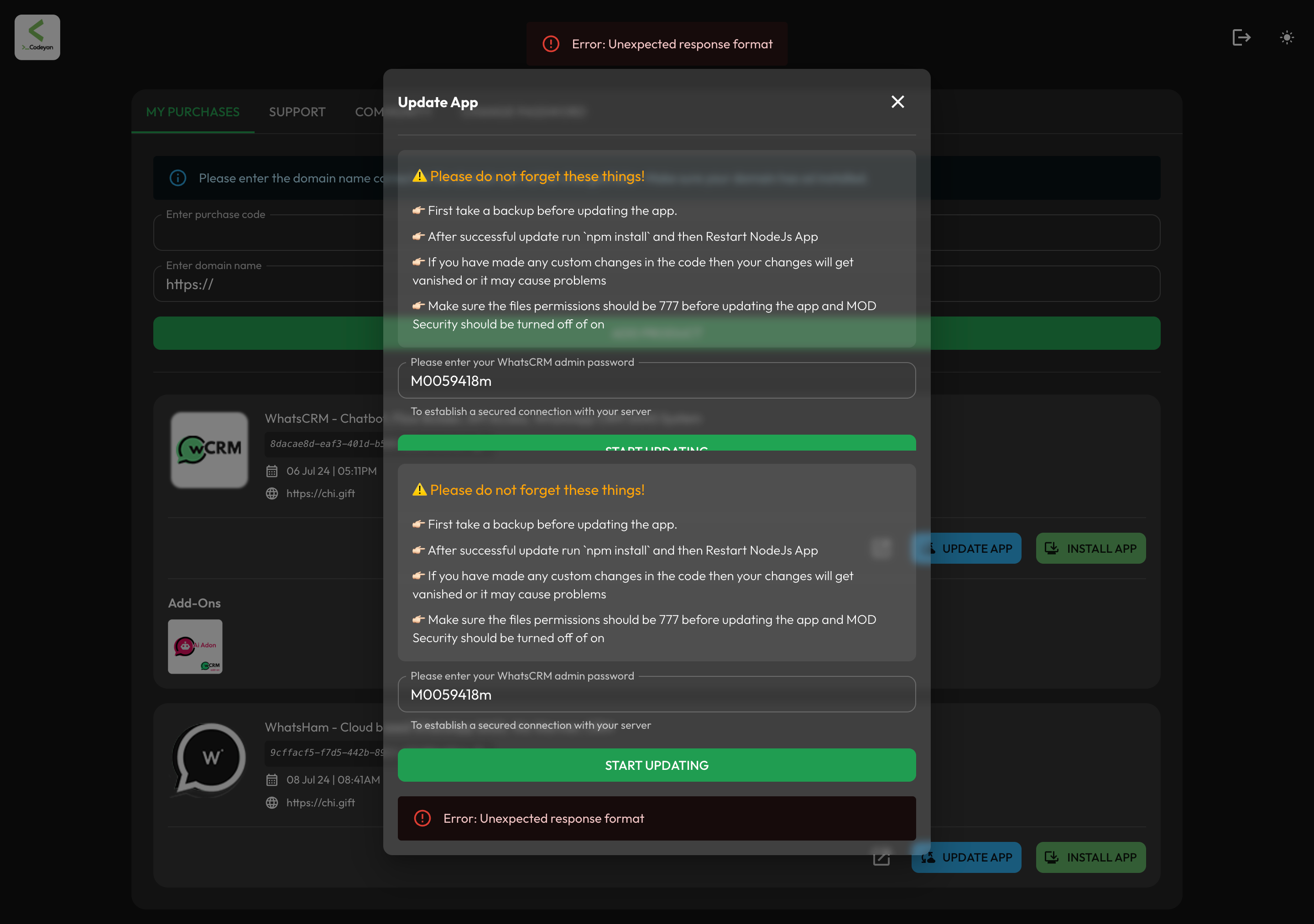Click the info icon in the domain notice banner
This screenshot has height=924, width=1314.
click(x=177, y=178)
